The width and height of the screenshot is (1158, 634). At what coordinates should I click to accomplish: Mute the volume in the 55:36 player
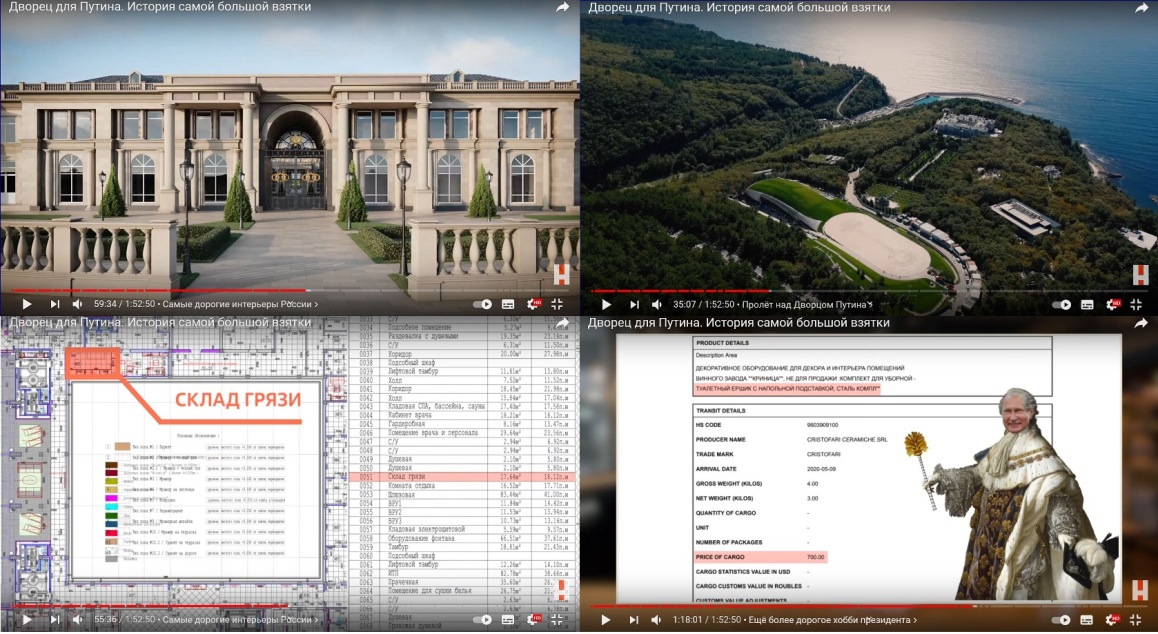78,619
